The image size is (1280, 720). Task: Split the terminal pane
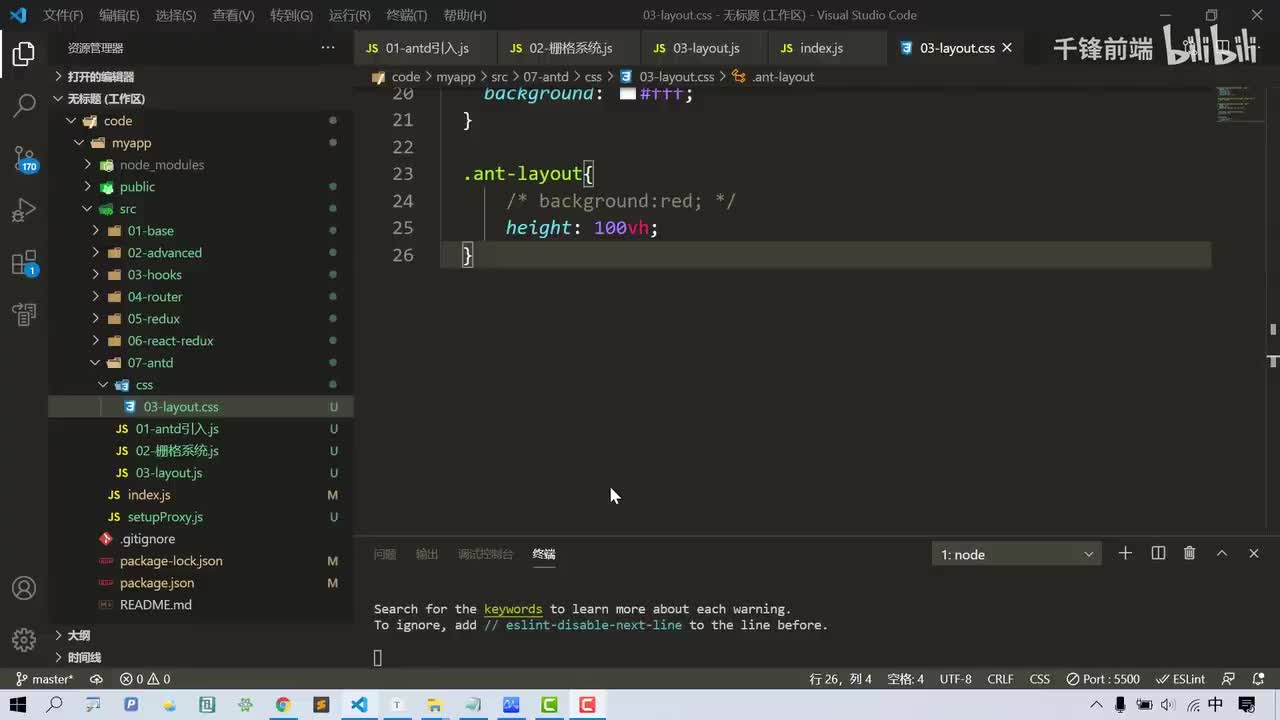click(1158, 553)
